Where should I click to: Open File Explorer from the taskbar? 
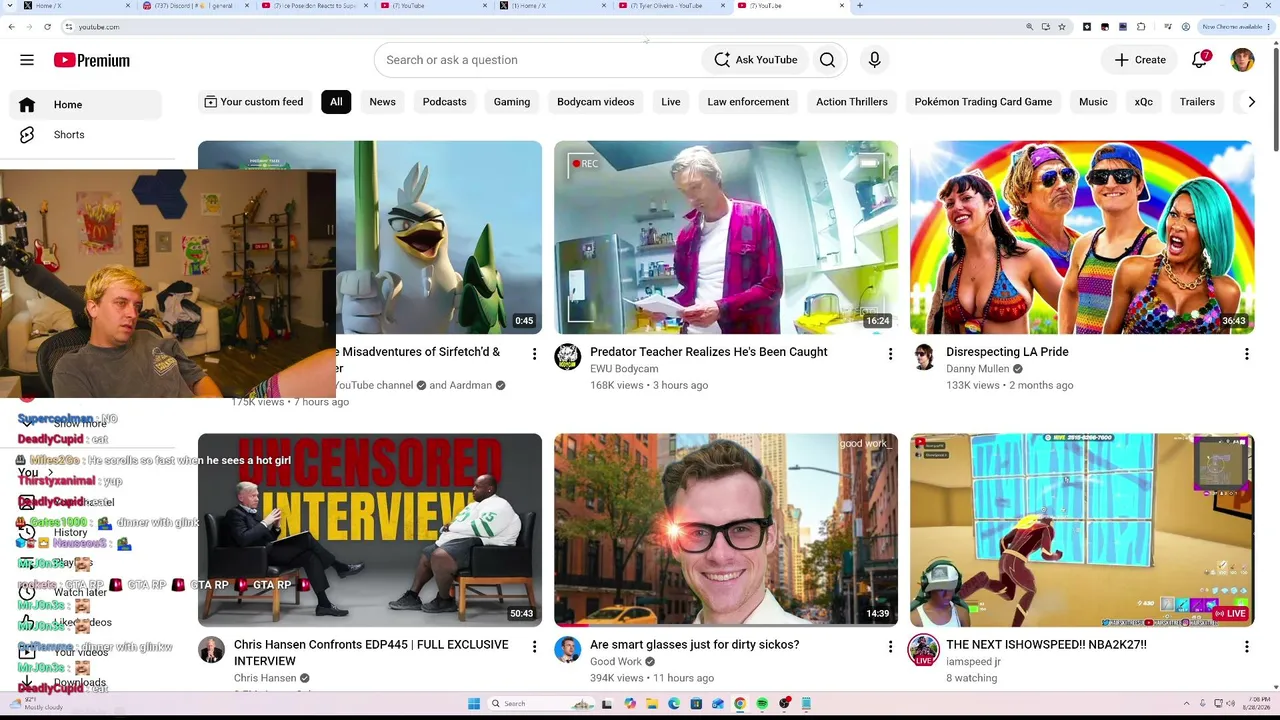point(652,704)
